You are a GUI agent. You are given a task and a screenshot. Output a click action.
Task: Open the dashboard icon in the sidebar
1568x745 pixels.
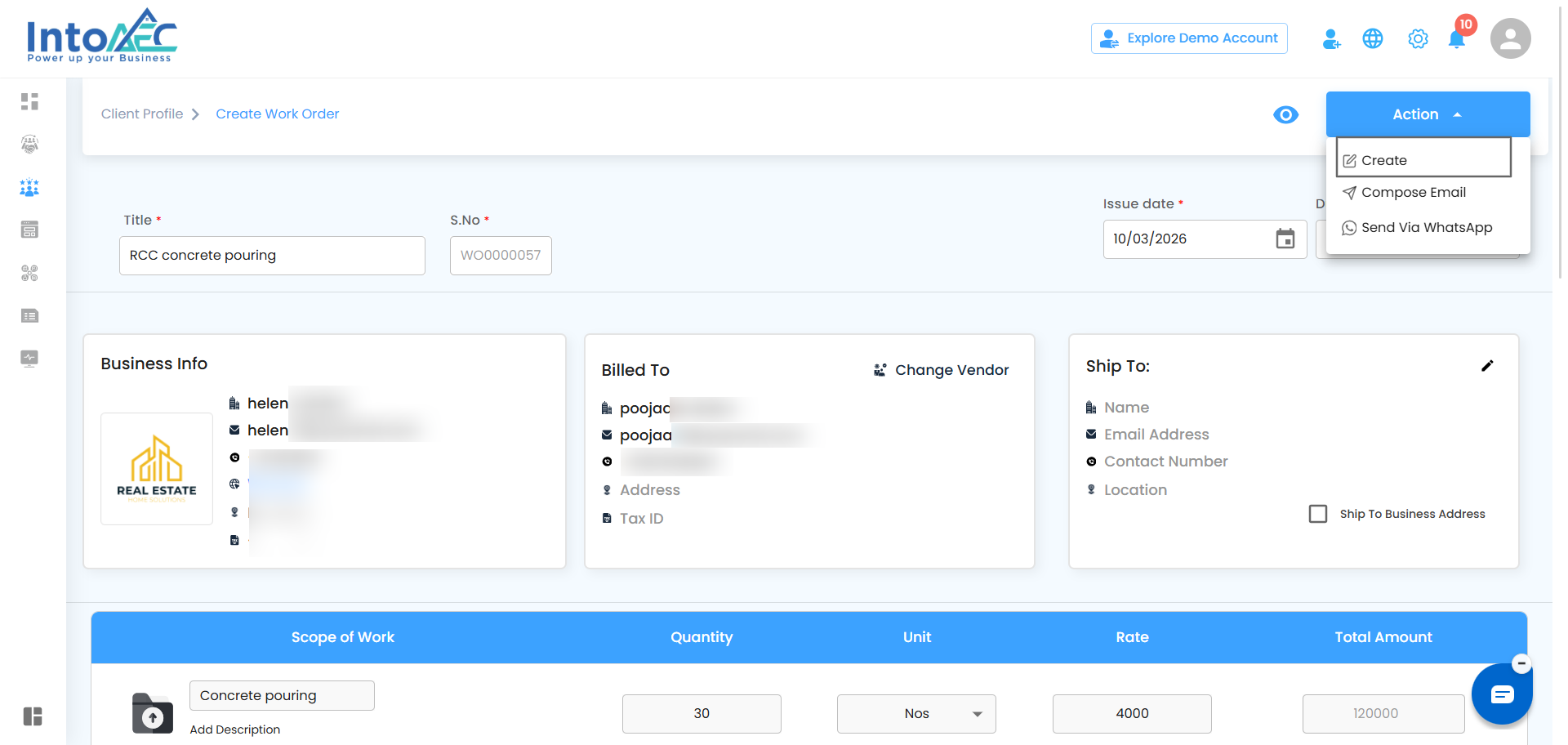[30, 101]
